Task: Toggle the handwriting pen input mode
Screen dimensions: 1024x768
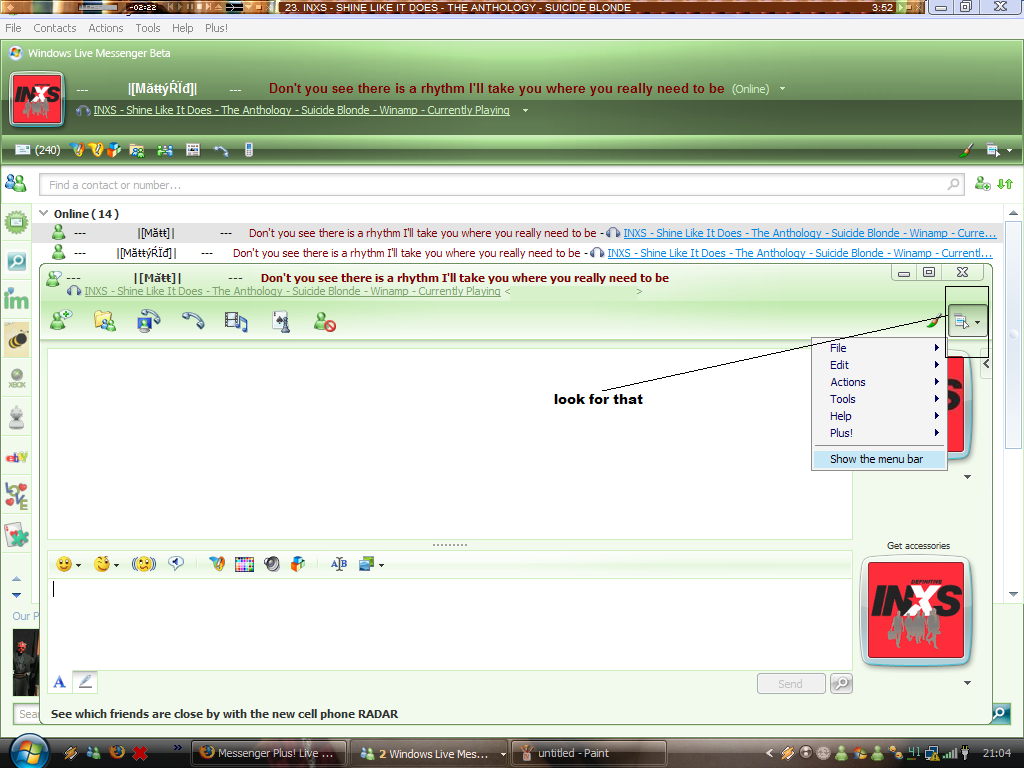Action: point(85,682)
